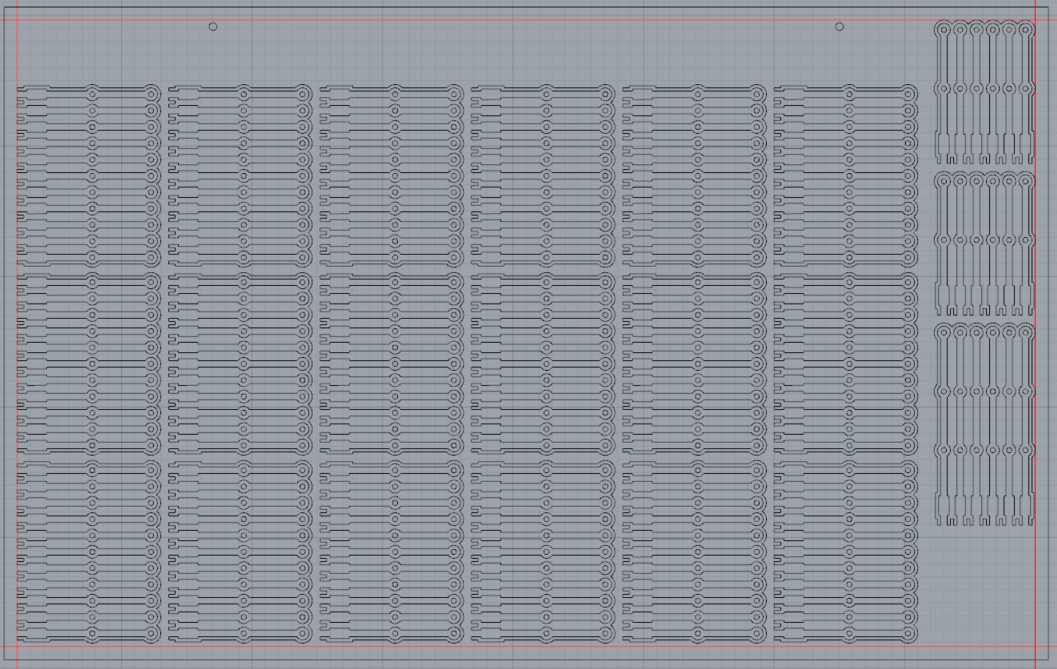The width and height of the screenshot is (1057, 669).
Task: Click top ring of leftmost part, middle vertical group
Action: point(942,181)
